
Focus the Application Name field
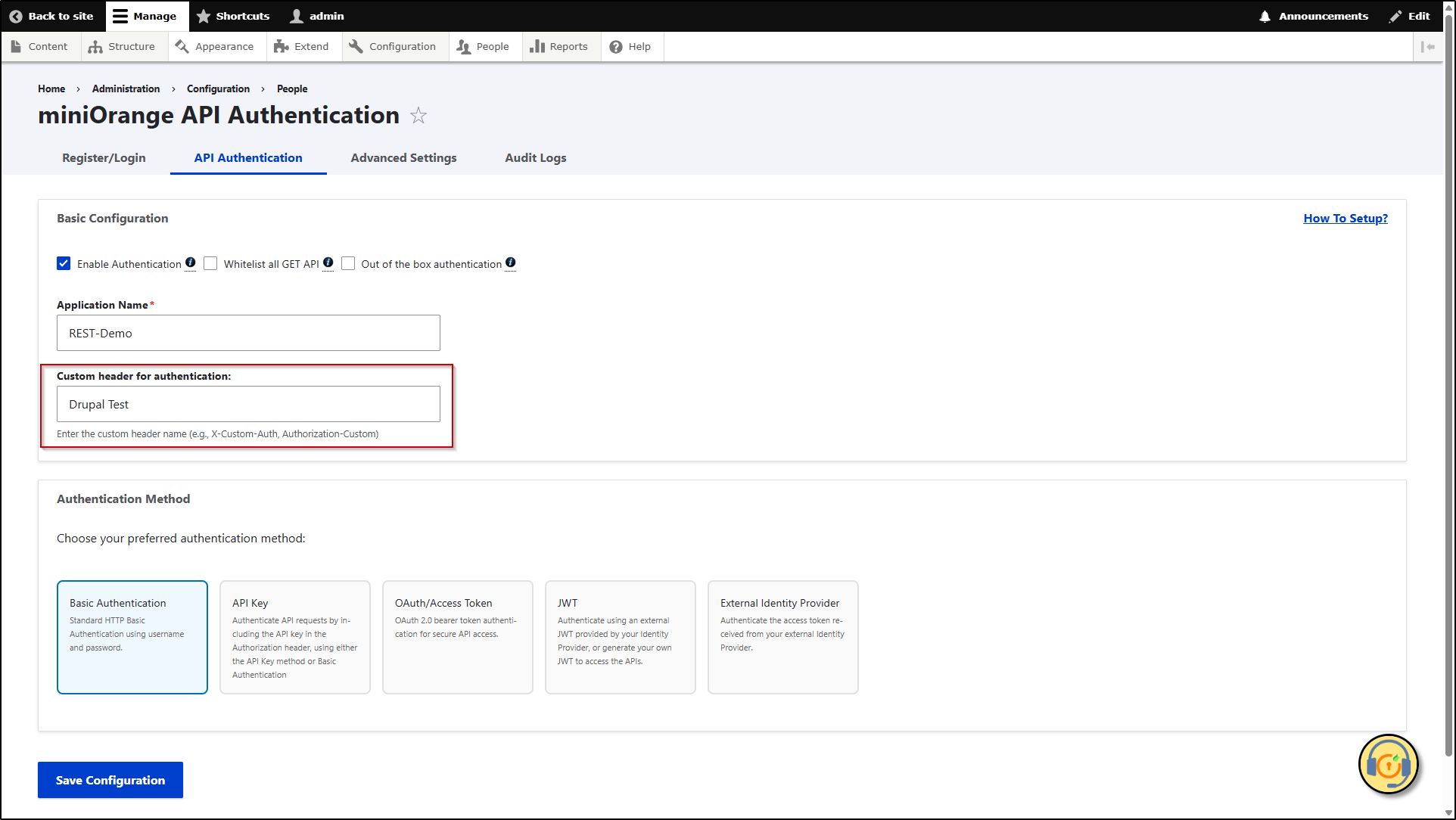tap(248, 333)
